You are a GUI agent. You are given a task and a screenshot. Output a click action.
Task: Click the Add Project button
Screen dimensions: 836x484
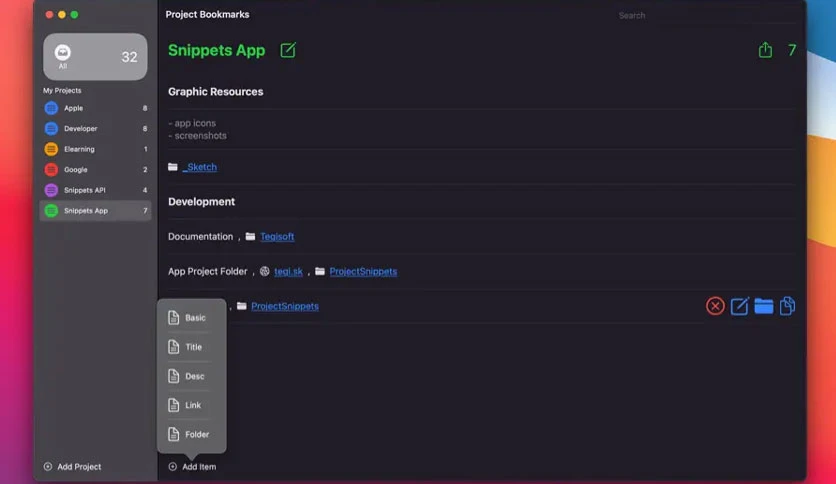click(72, 466)
